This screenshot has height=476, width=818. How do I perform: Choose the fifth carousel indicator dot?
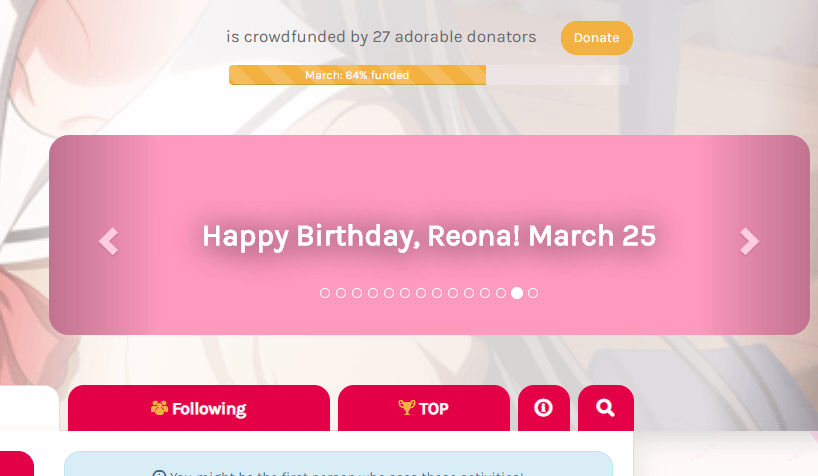(389, 293)
